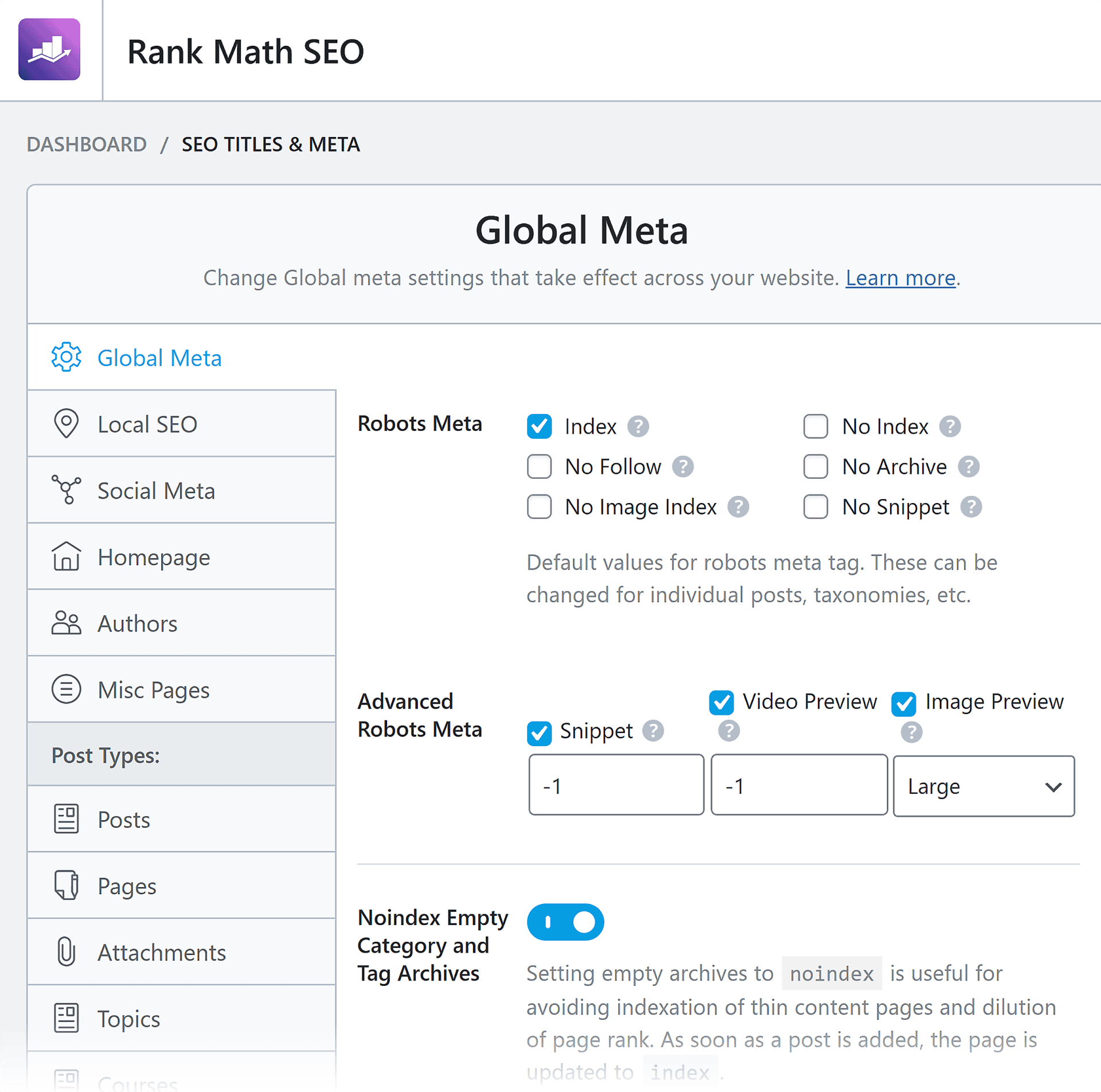
Task: Select the Local SEO location pin icon
Action: (66, 424)
